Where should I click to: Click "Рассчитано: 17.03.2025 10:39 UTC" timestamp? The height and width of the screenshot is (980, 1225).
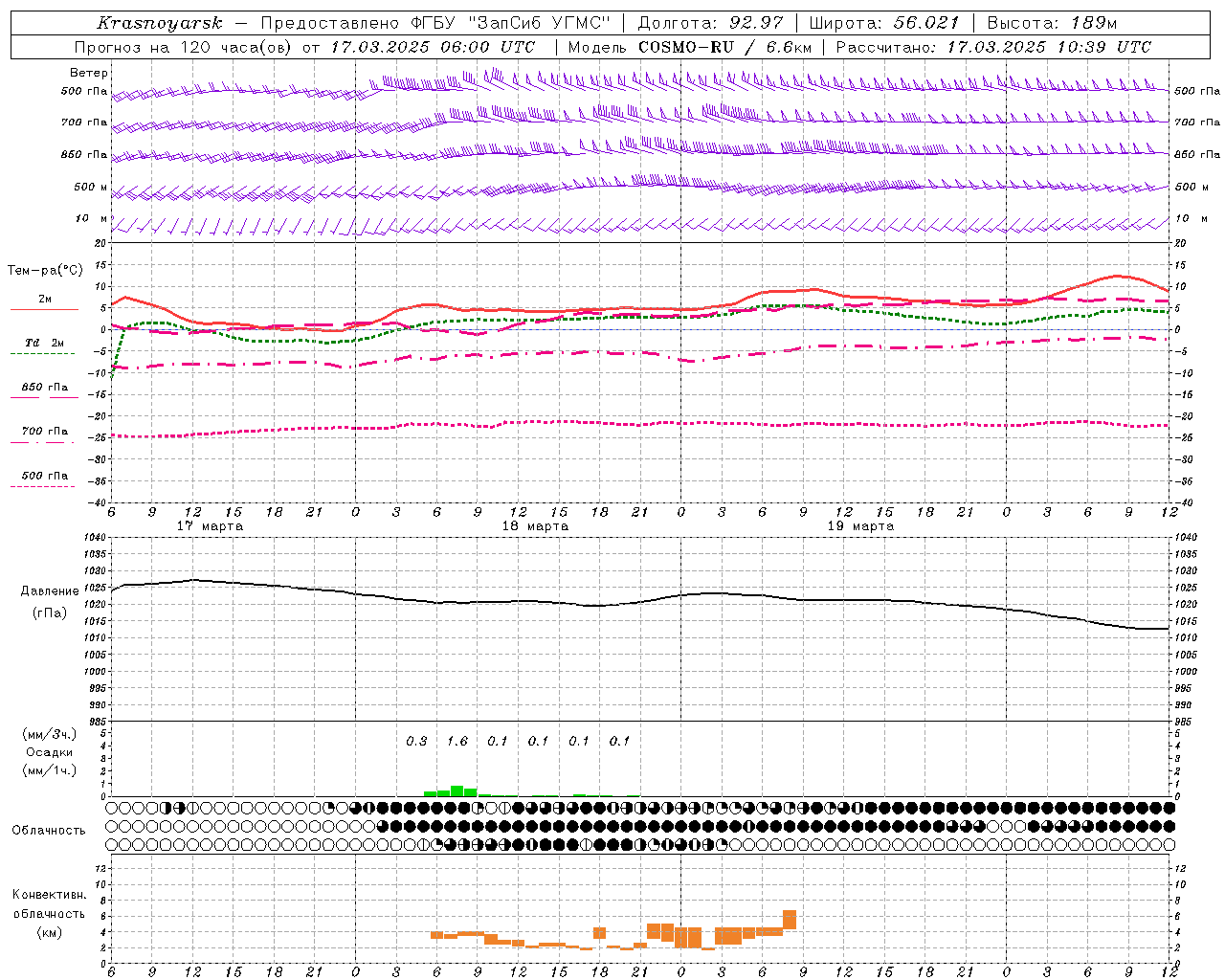993,47
